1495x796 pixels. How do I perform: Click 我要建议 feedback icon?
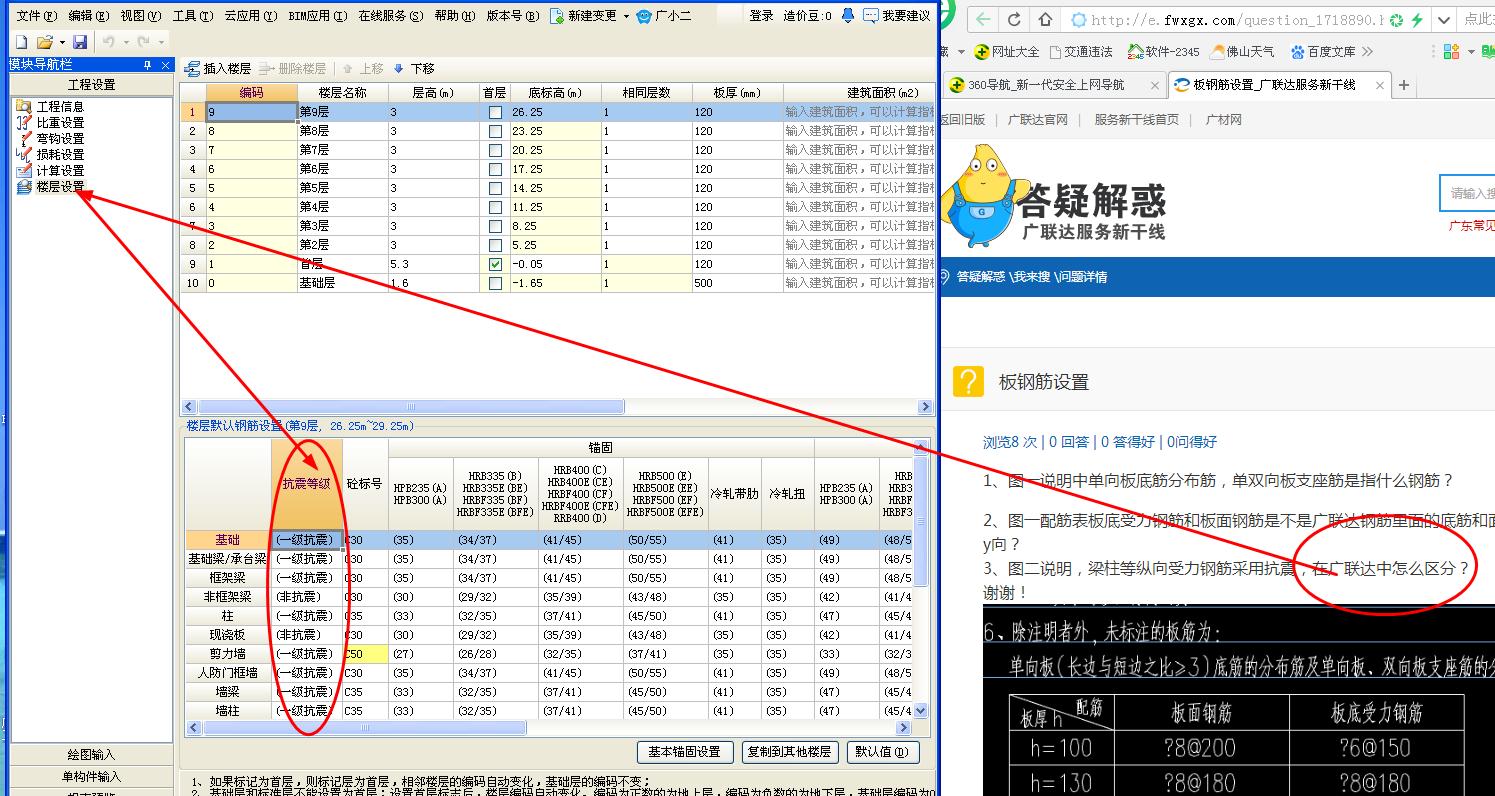coord(870,16)
